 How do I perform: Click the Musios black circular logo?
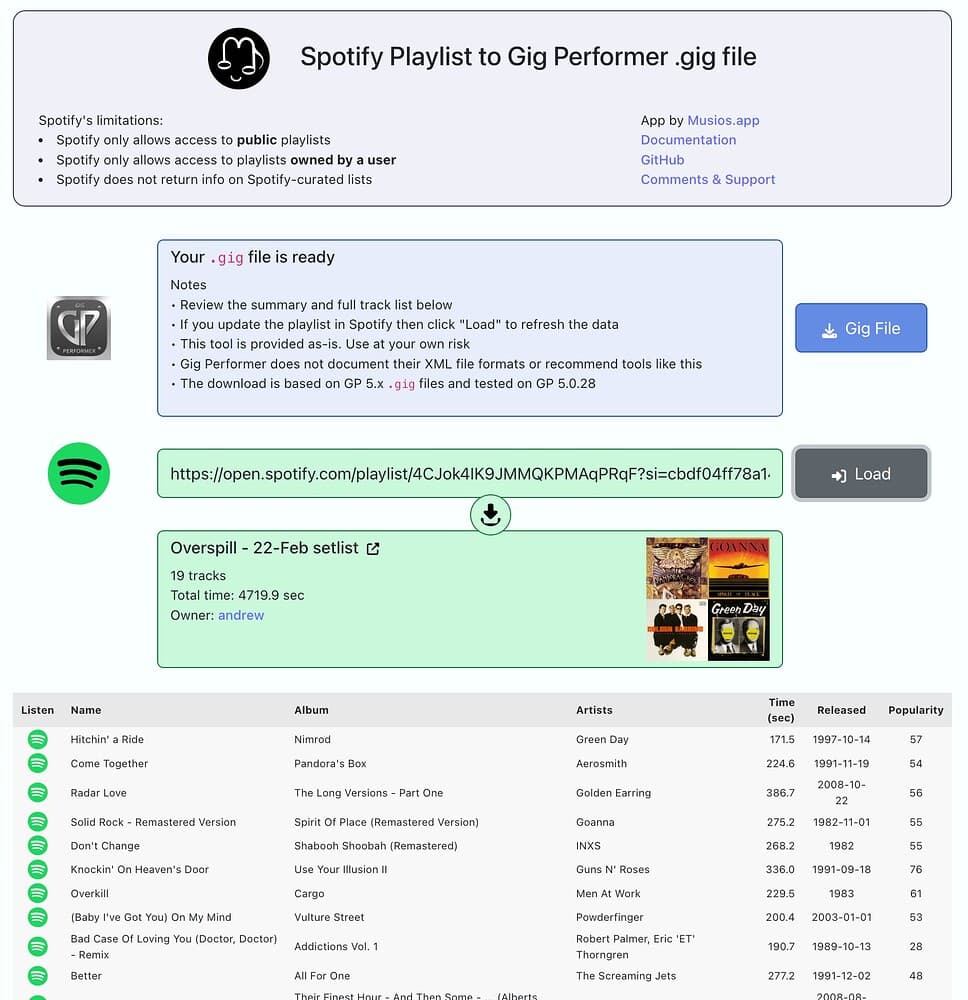[x=238, y=58]
